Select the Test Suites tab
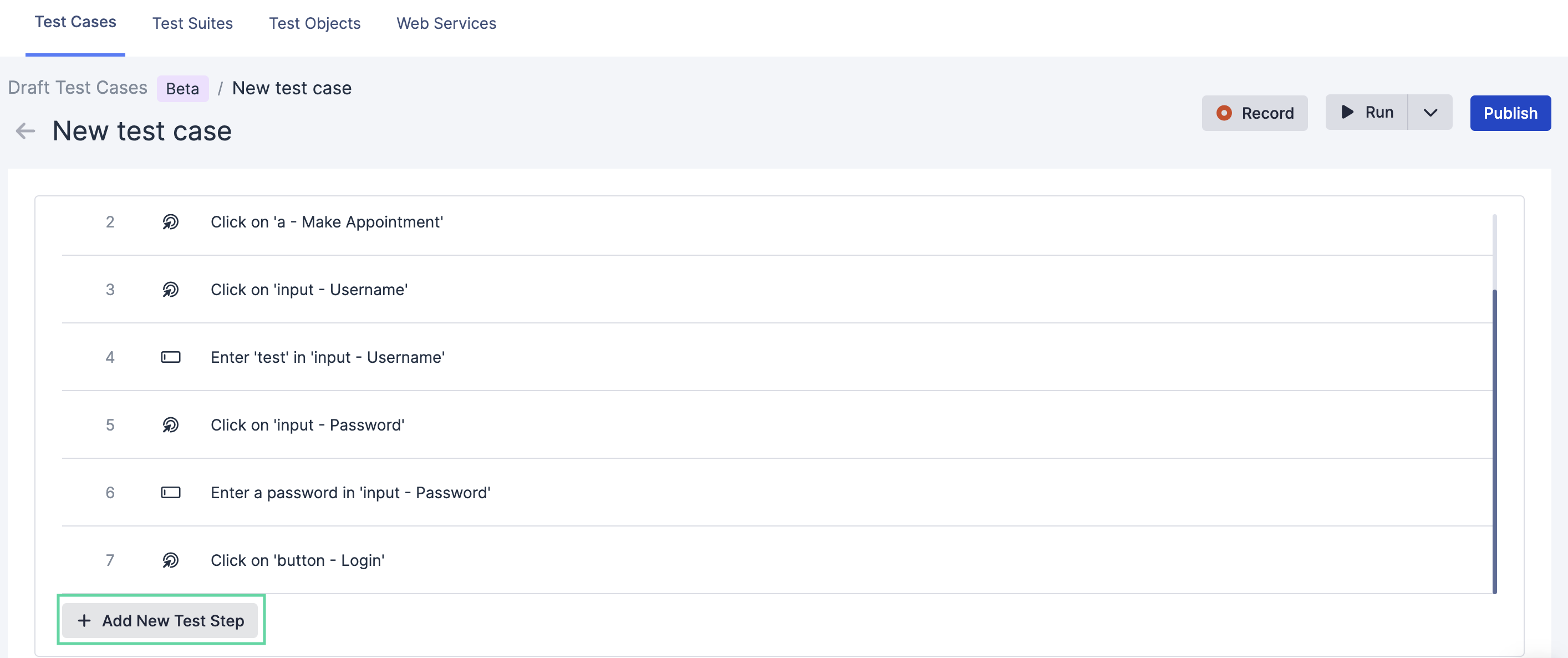Screen dimensions: 1568x658 (x=193, y=22)
